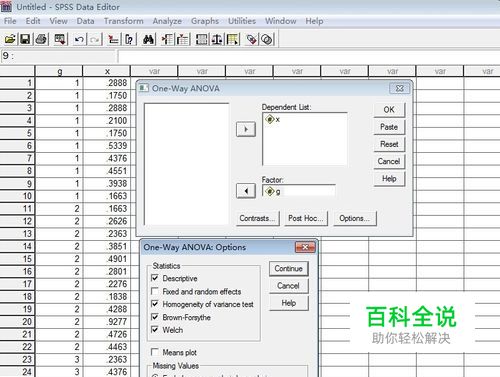Click Continue in the Options dialog
Image resolution: width=500 pixels, height=377 pixels.
pyautogui.click(x=289, y=269)
